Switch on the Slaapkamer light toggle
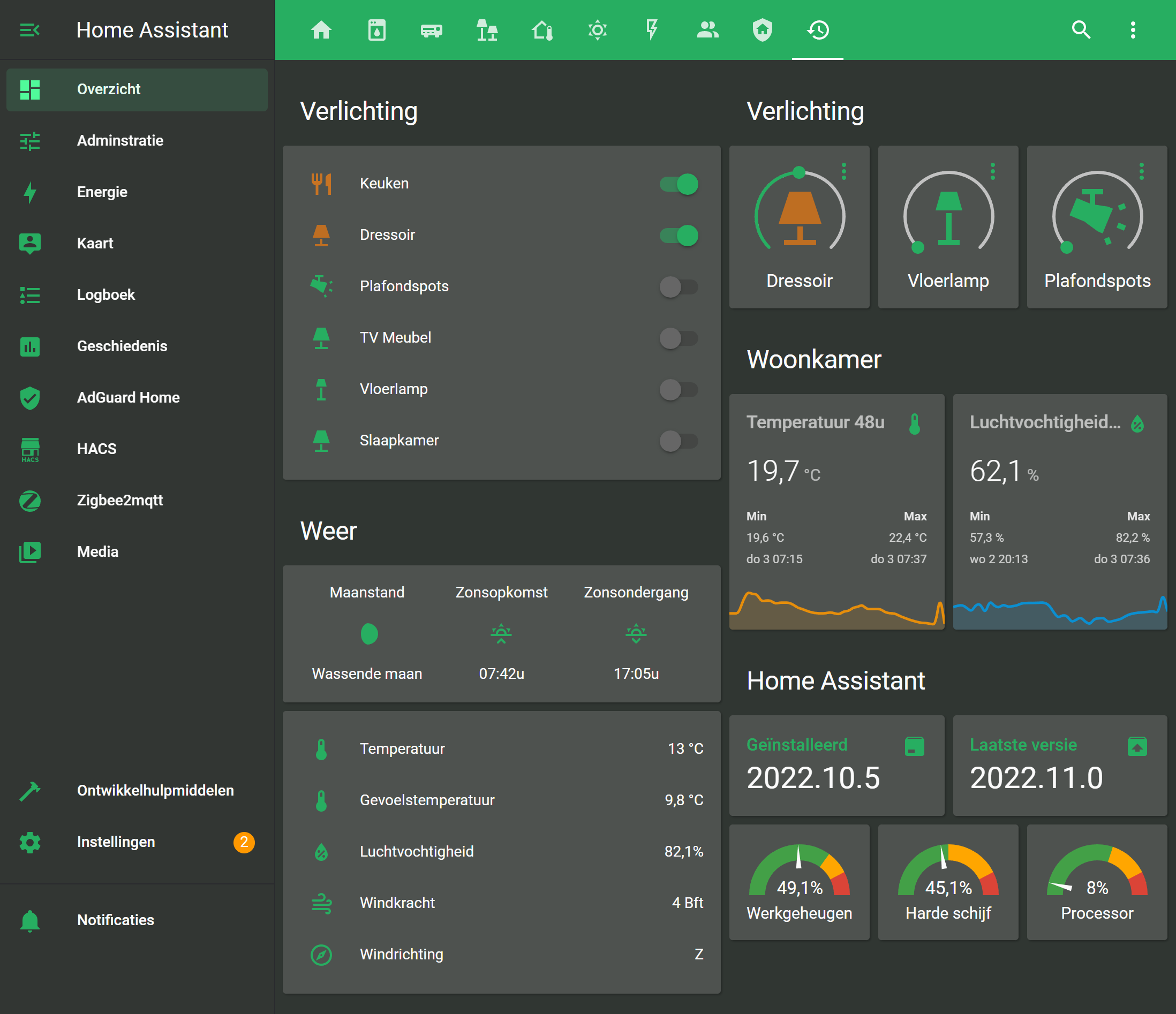The image size is (1176, 1014). [x=679, y=441]
